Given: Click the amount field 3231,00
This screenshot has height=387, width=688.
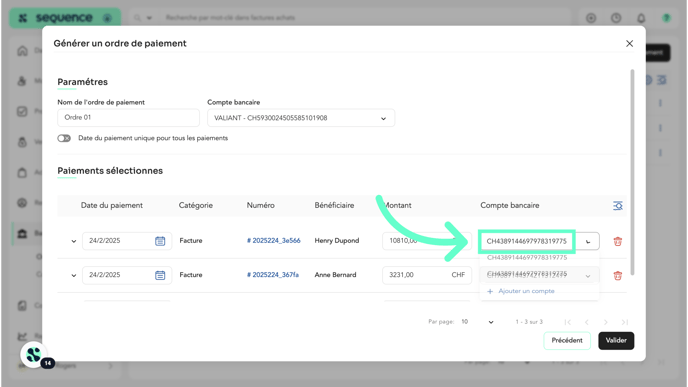Looking at the screenshot, I should (426, 275).
